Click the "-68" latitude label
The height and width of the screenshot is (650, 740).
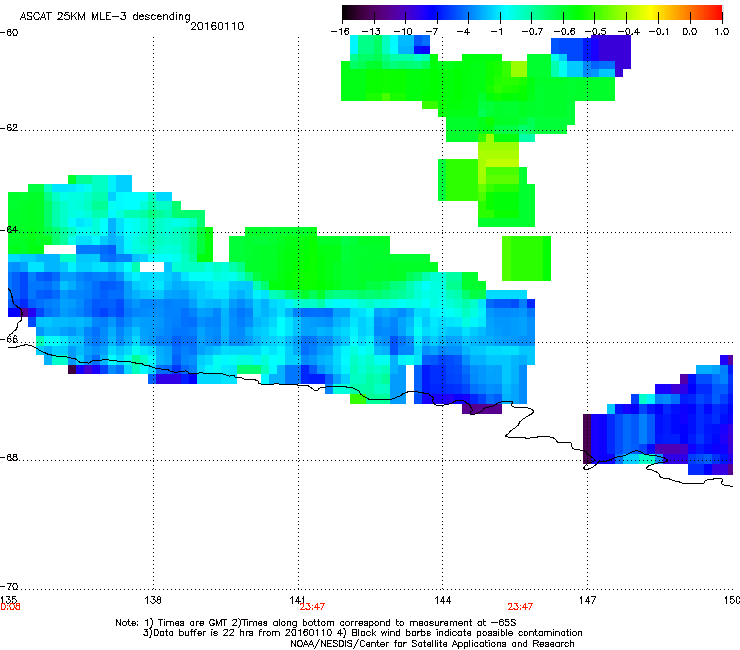(x=9, y=458)
